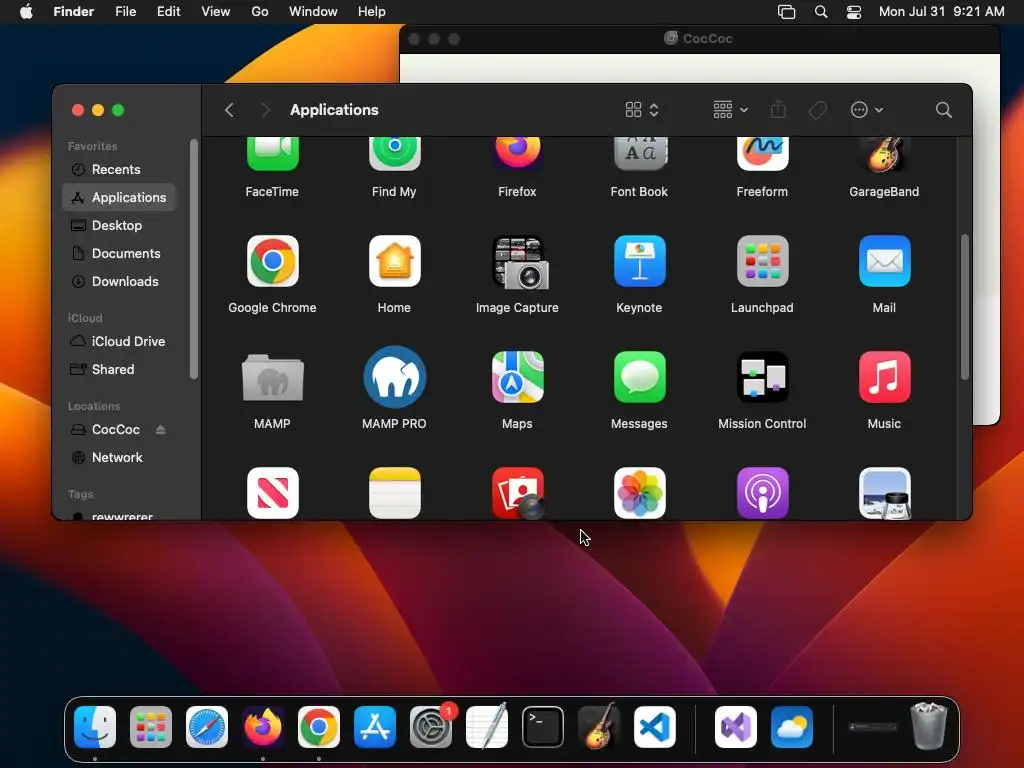Open Network in the sidebar
This screenshot has width=1024, height=768.
pos(119,458)
